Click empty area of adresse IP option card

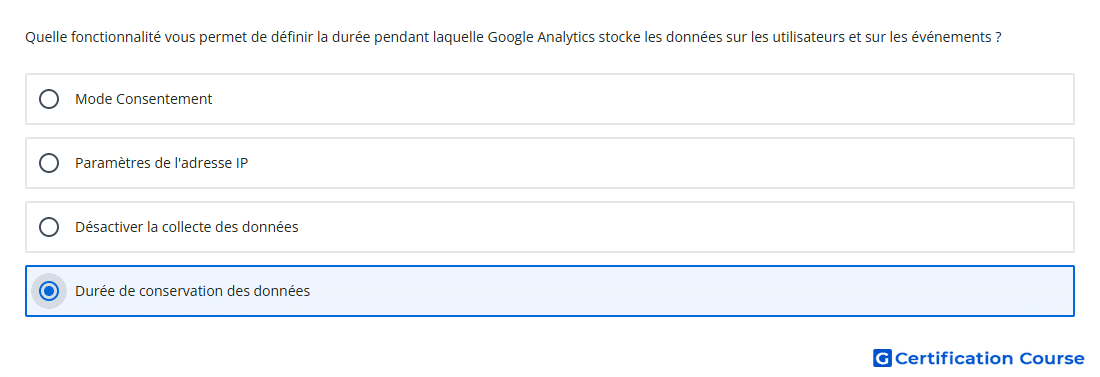(631, 163)
